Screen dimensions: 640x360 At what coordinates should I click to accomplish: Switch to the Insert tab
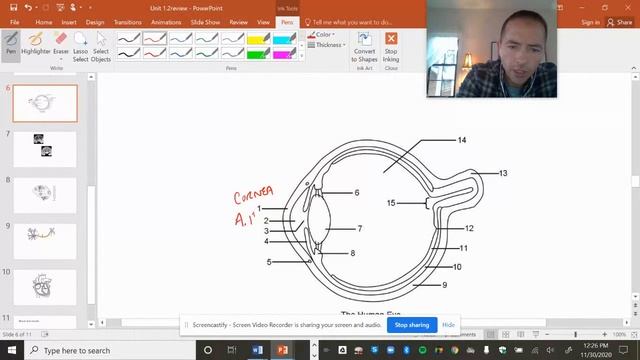(x=69, y=22)
